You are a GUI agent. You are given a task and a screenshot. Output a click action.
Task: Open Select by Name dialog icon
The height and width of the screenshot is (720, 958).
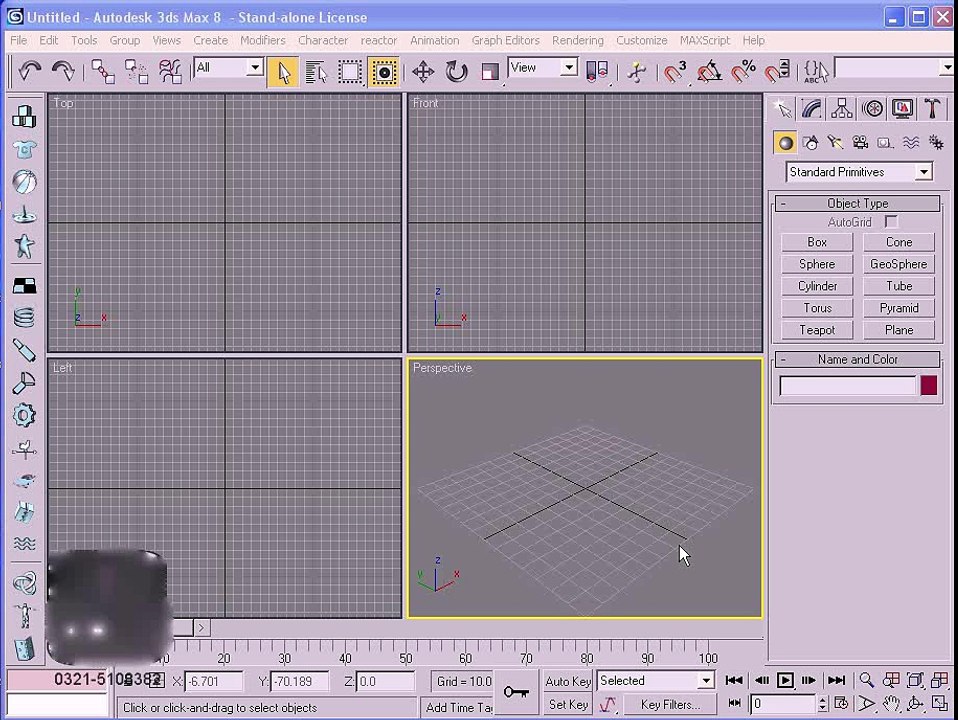(316, 72)
